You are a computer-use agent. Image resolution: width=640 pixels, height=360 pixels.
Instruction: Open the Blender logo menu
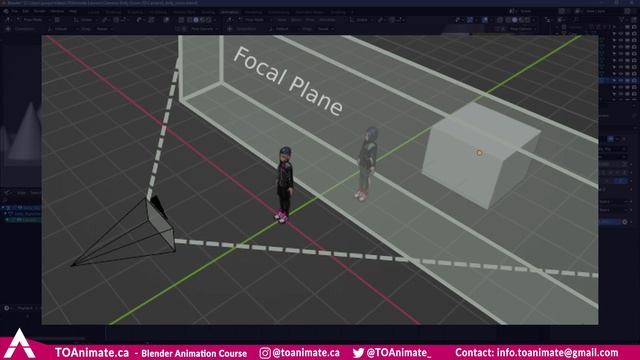[x=6, y=11]
